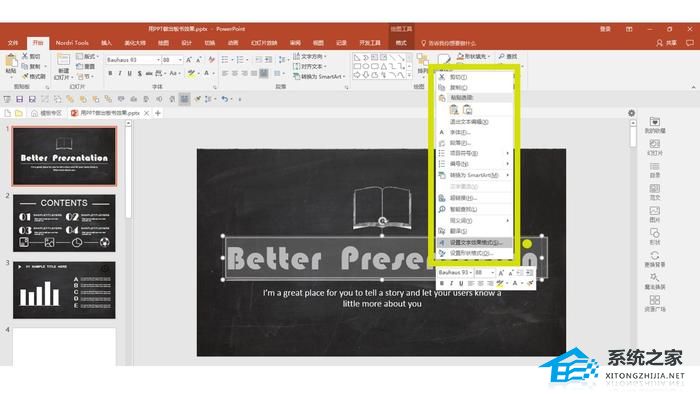The height and width of the screenshot is (394, 700).
Task: Click Convert to SmartArt in the ribbon
Action: pos(320,77)
